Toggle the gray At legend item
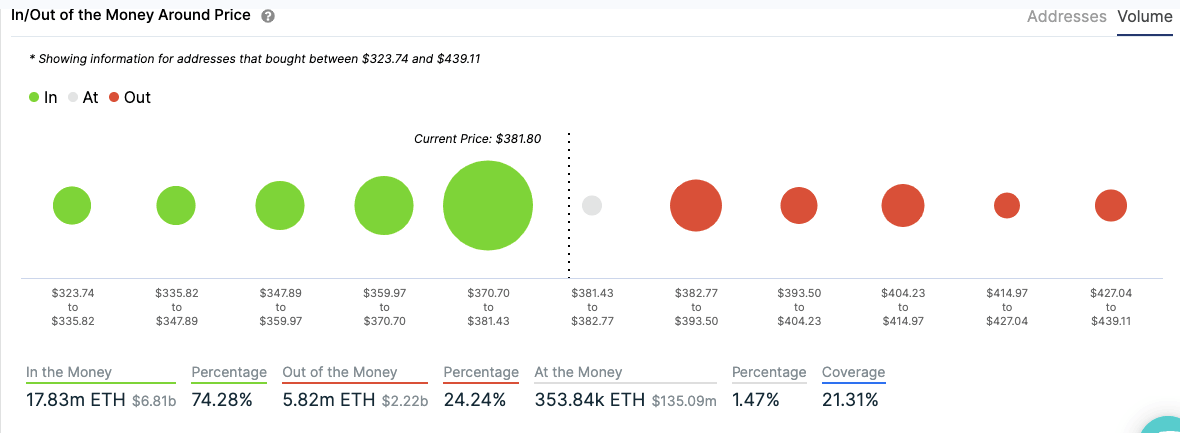Image resolution: width=1180 pixels, height=433 pixels. click(83, 98)
